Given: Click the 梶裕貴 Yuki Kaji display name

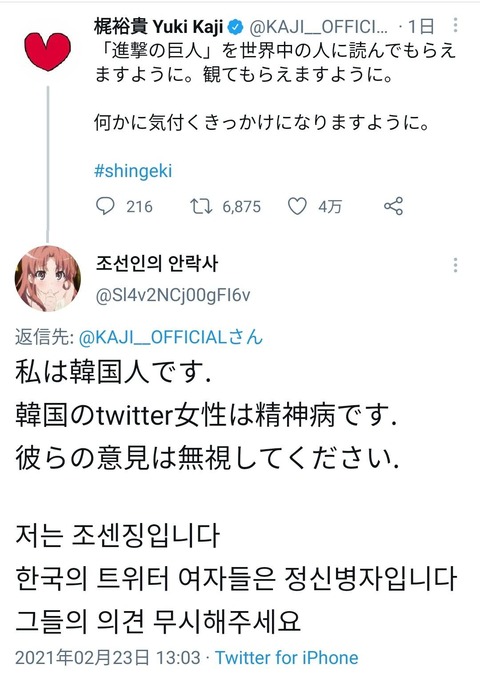Looking at the screenshot, I should pyautogui.click(x=159, y=27).
